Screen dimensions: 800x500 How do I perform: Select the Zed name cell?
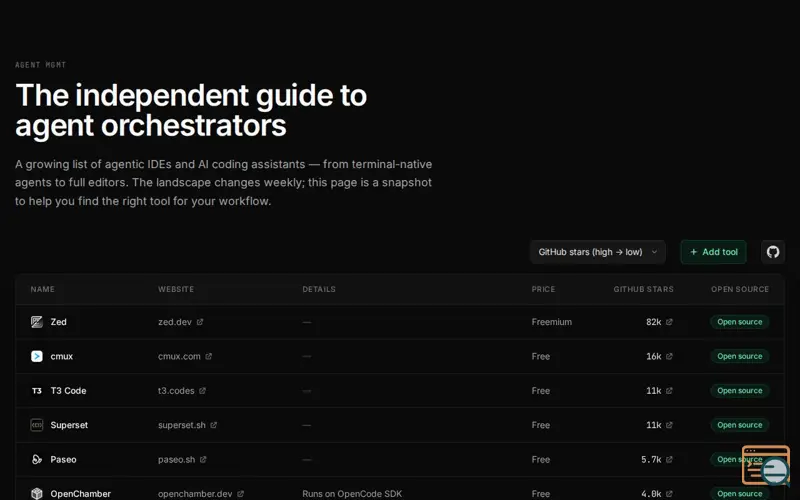pos(58,322)
